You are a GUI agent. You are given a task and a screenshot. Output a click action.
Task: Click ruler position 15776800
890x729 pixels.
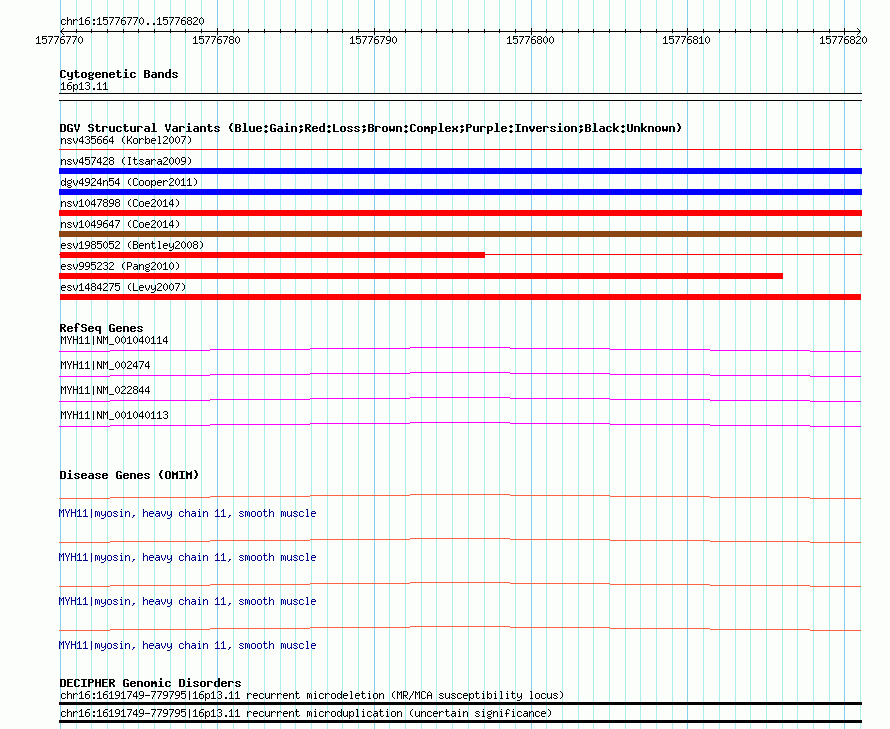[530, 40]
